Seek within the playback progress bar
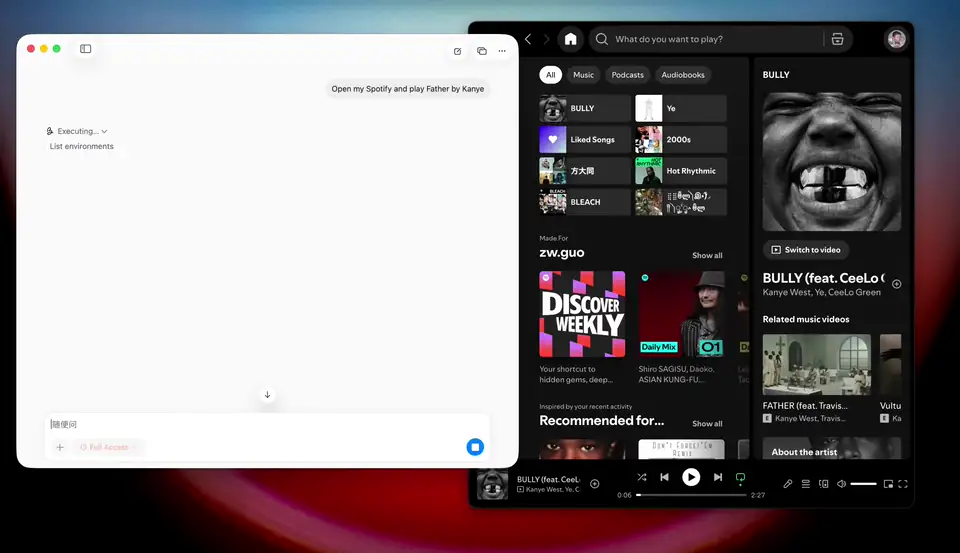The height and width of the screenshot is (553, 960). [x=691, y=495]
